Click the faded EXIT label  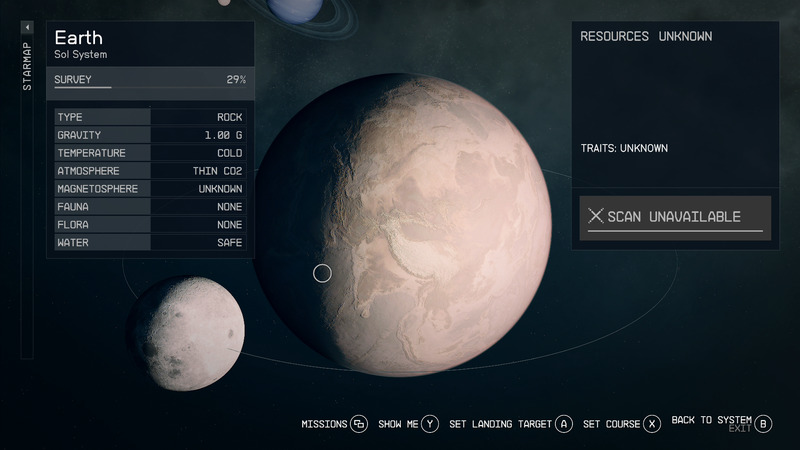point(740,429)
